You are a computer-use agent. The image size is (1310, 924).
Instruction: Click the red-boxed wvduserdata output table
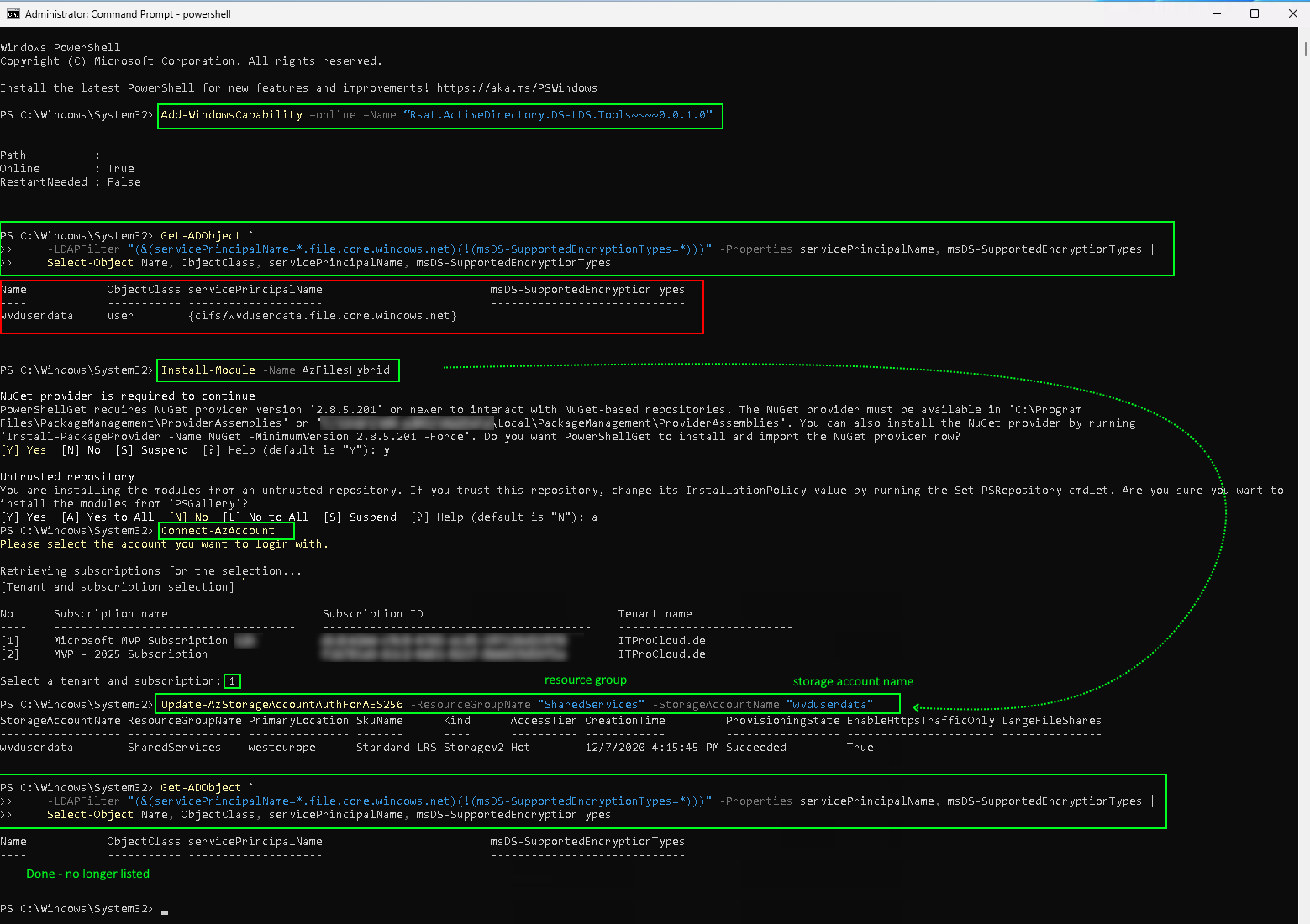[x=351, y=307]
